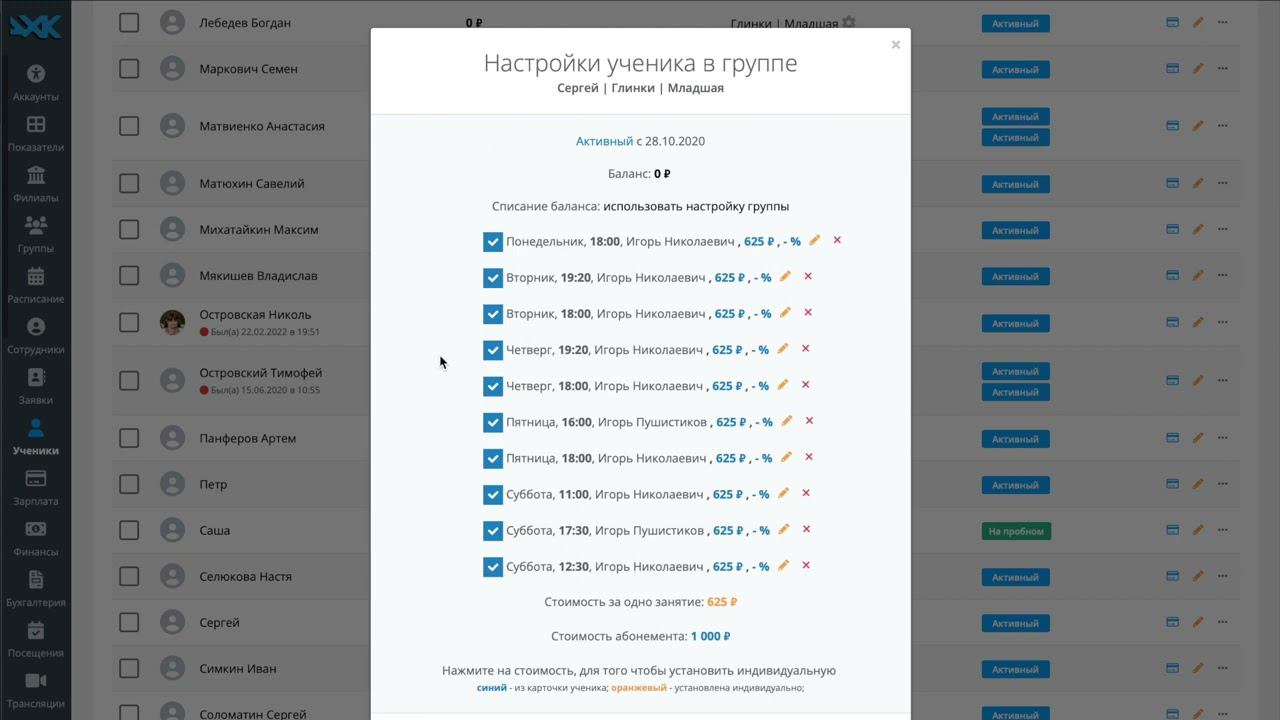Open Группы in the sidebar
This screenshot has width=1280, height=720.
tap(36, 234)
